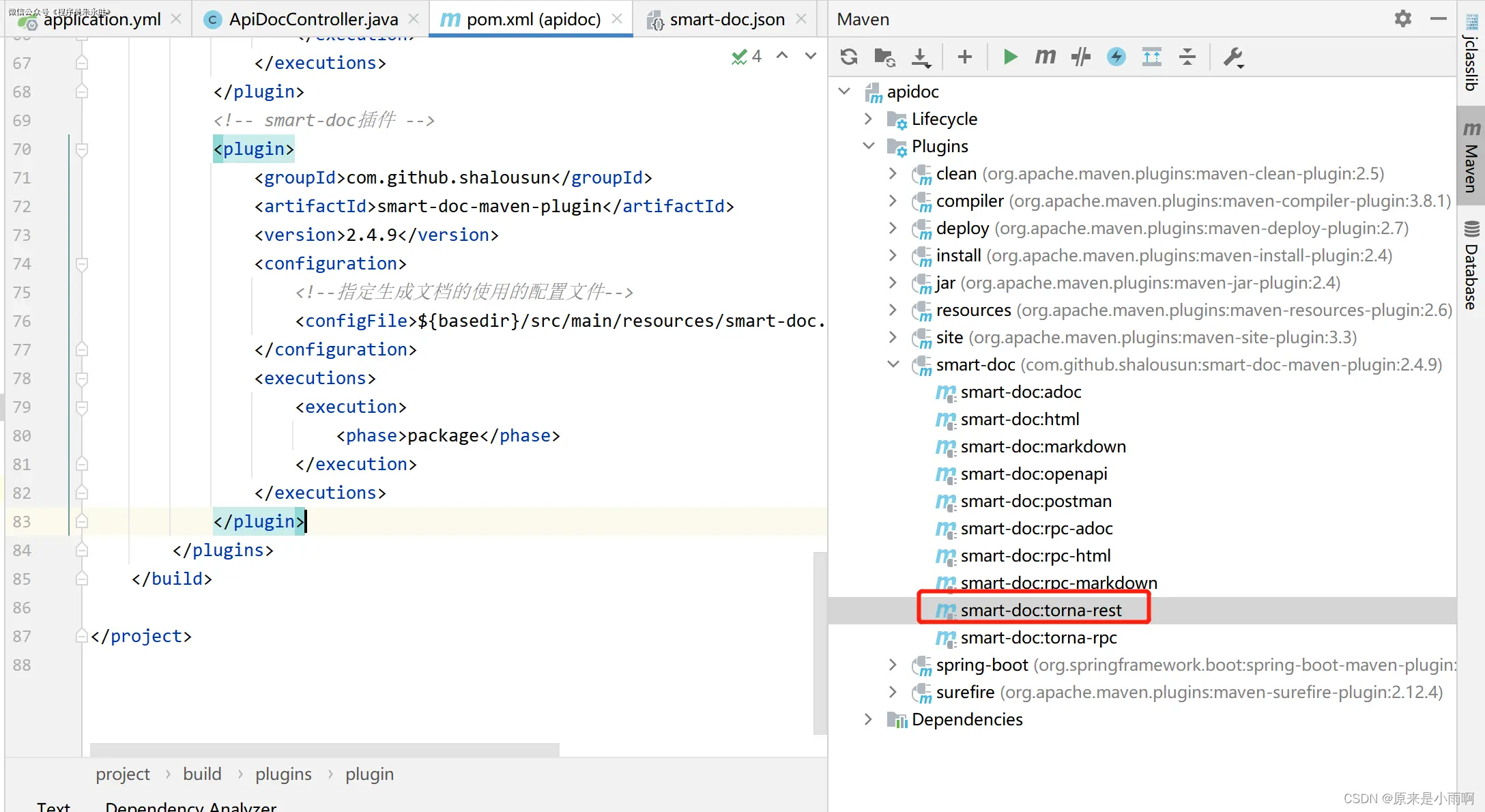Click the Maven Settings wrench icon
1485x812 pixels.
pyautogui.click(x=1232, y=57)
